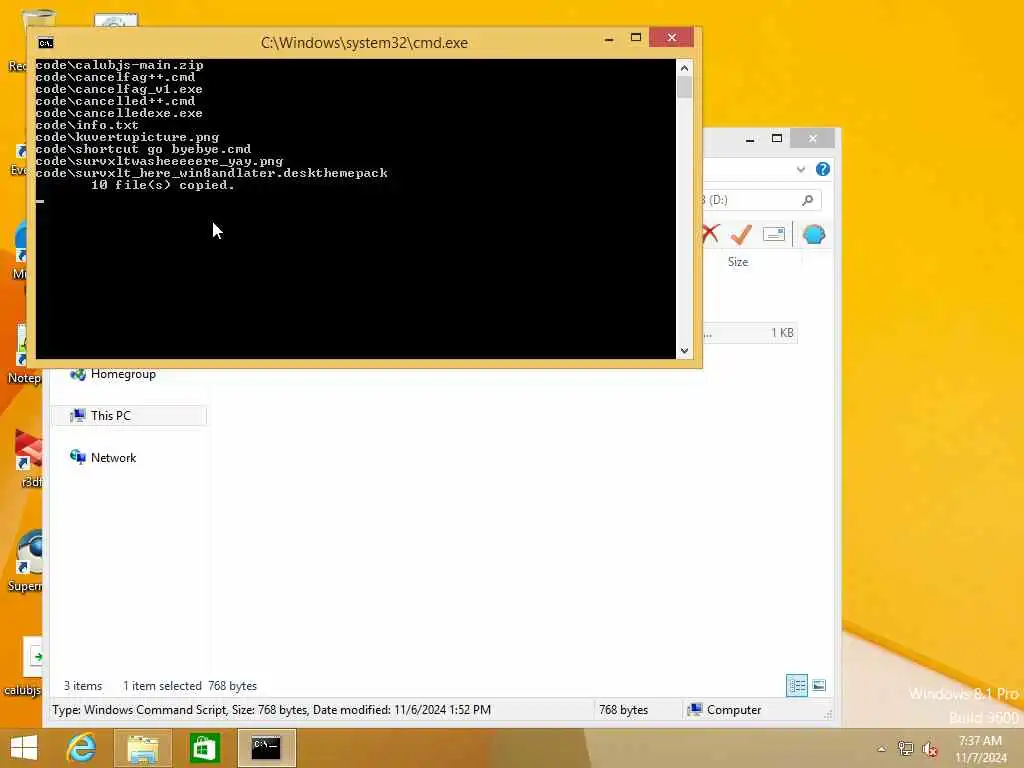1024x768 pixels.
Task: Click the Notepad desktop shortcut
Action: point(24,353)
